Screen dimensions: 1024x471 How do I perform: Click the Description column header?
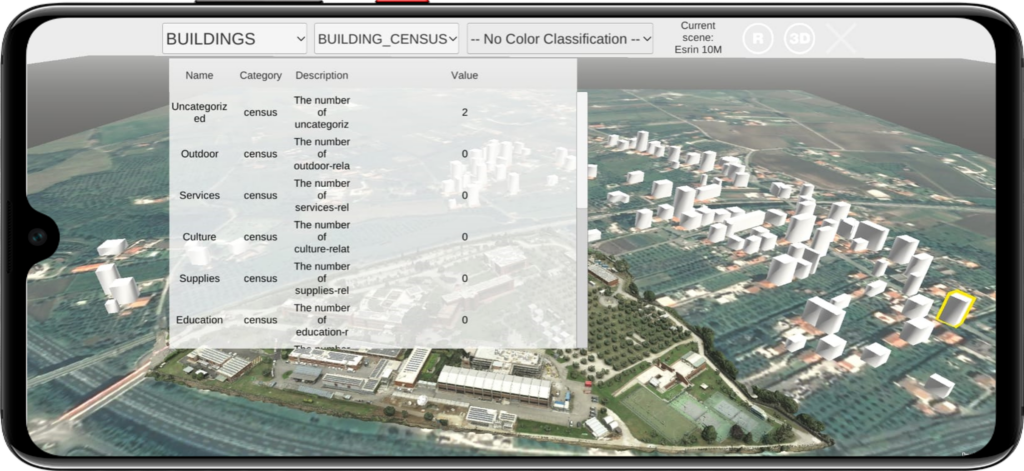322,75
